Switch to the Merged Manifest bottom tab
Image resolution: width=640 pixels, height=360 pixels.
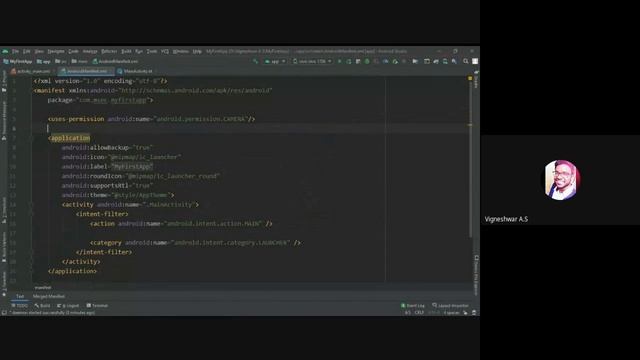49,296
